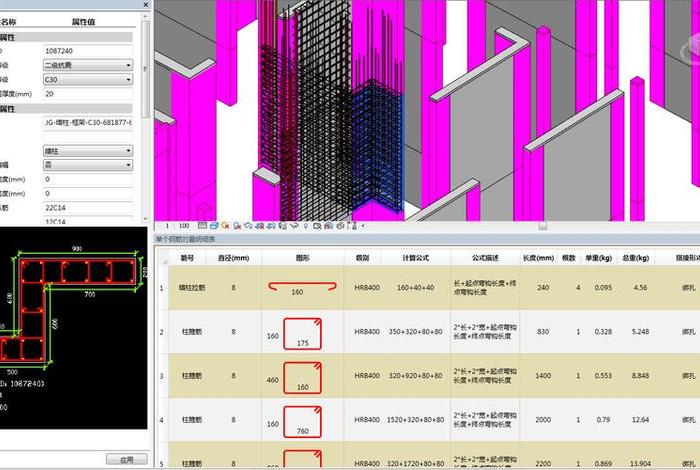
Task: Click the stirrup shape labeled 760 in row 4
Action: [x=302, y=422]
